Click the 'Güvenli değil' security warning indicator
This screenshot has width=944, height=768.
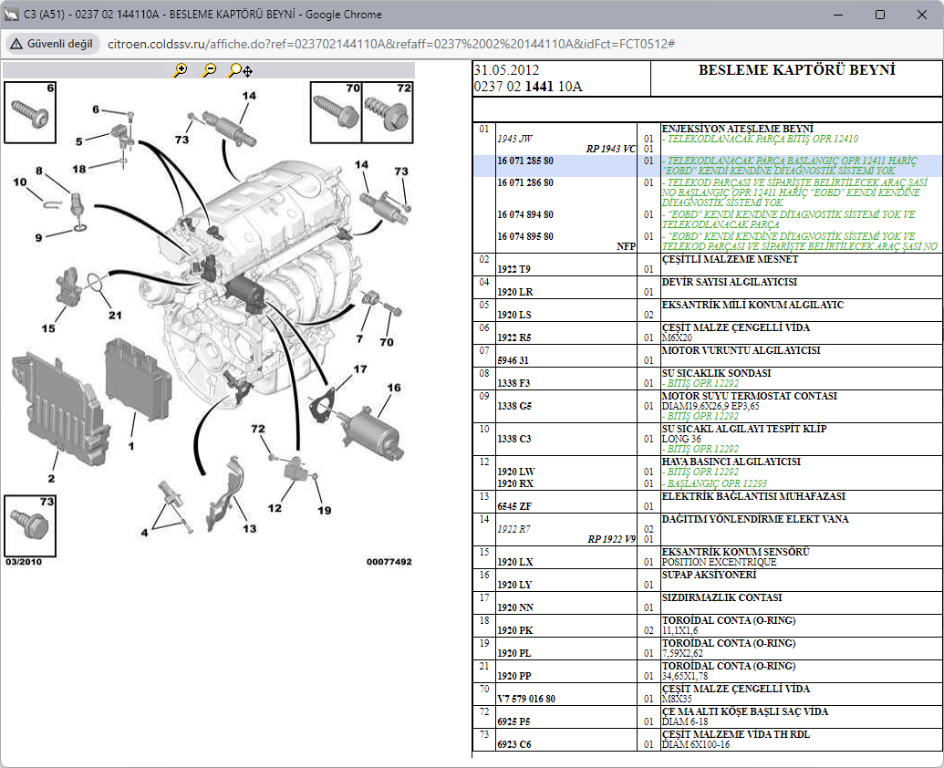pyautogui.click(x=52, y=44)
